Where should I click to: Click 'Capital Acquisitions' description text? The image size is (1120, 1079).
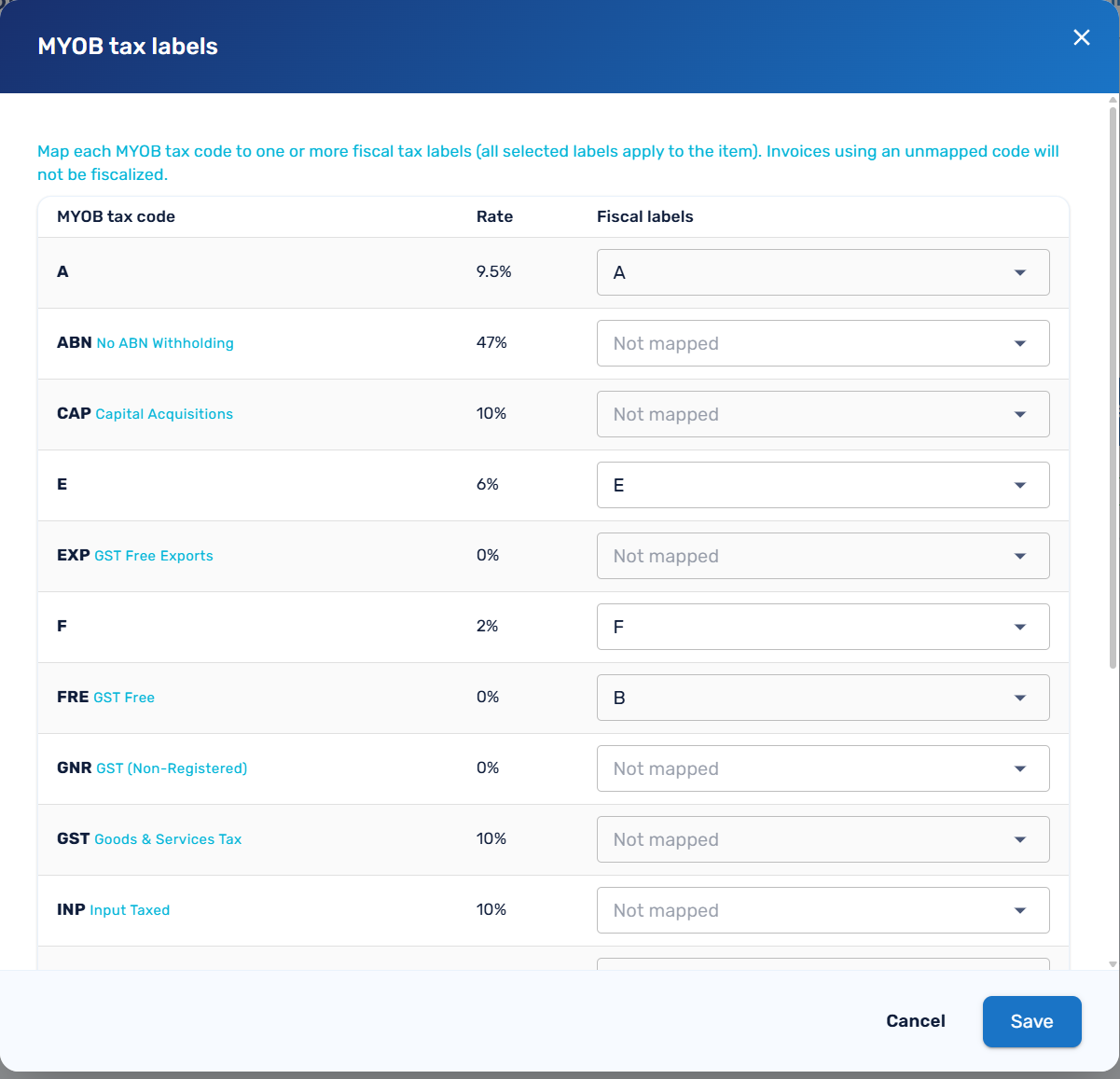click(x=164, y=414)
